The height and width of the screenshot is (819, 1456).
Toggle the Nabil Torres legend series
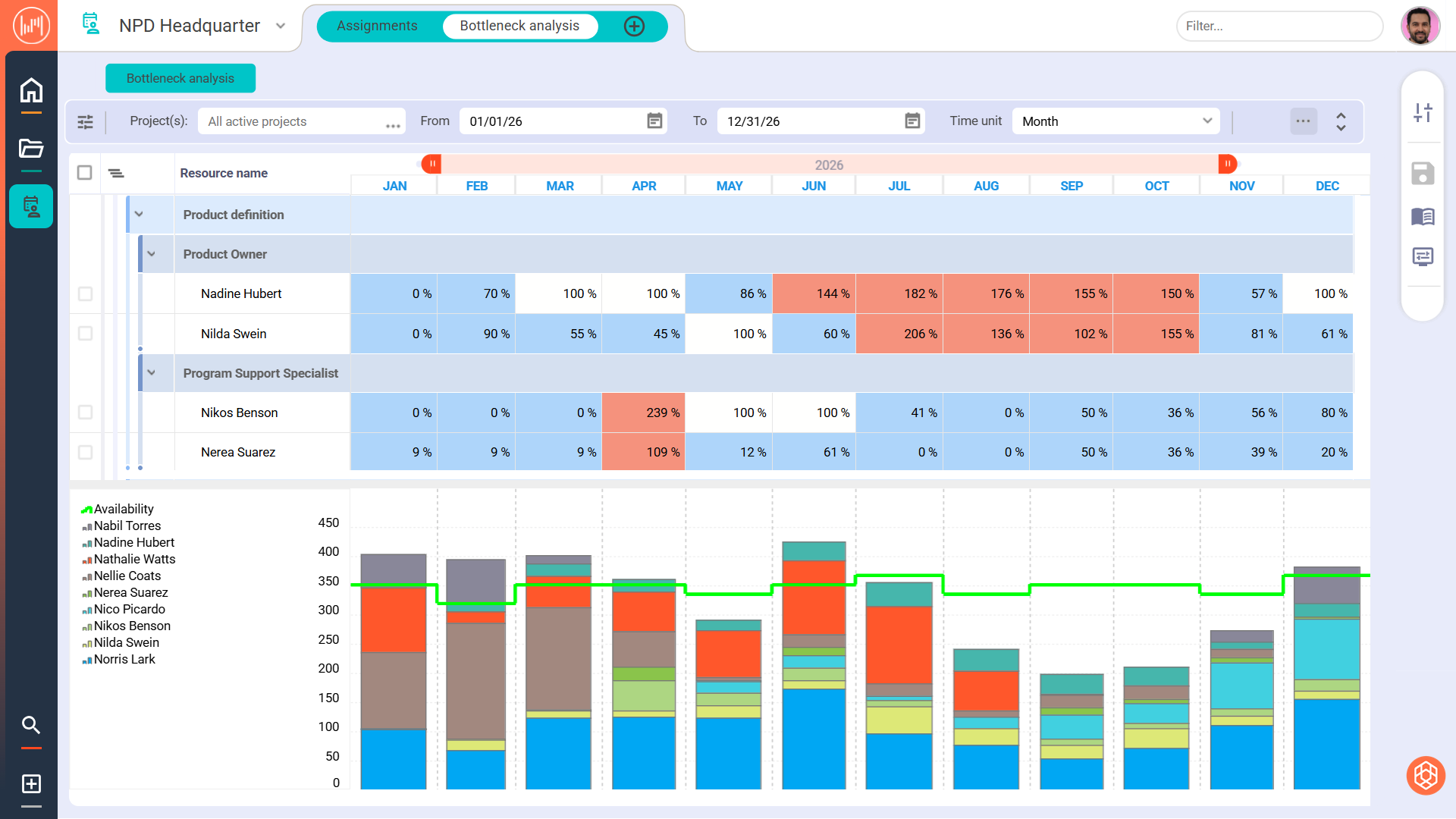pyautogui.click(x=121, y=526)
